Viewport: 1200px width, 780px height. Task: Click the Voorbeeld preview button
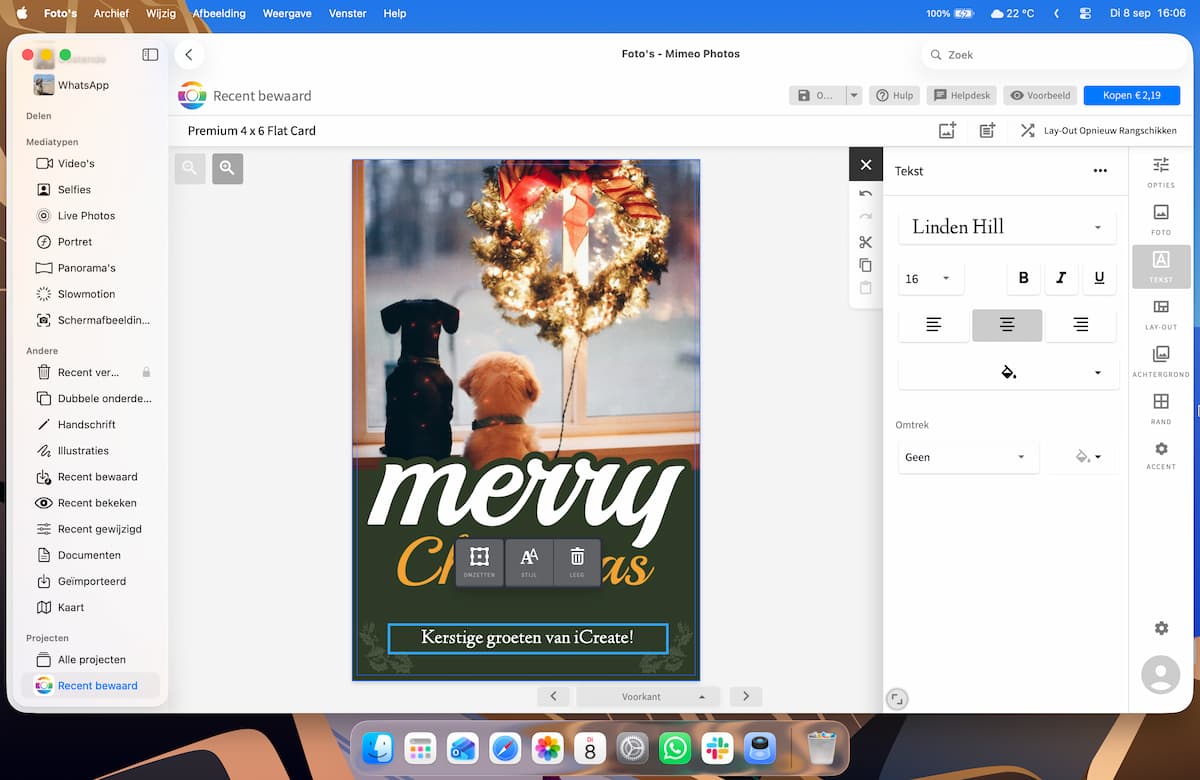[x=1040, y=96]
